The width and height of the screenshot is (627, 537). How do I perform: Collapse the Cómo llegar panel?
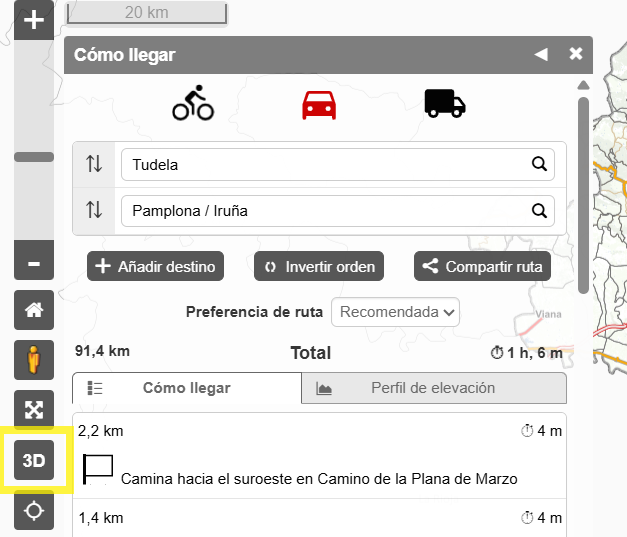(541, 54)
